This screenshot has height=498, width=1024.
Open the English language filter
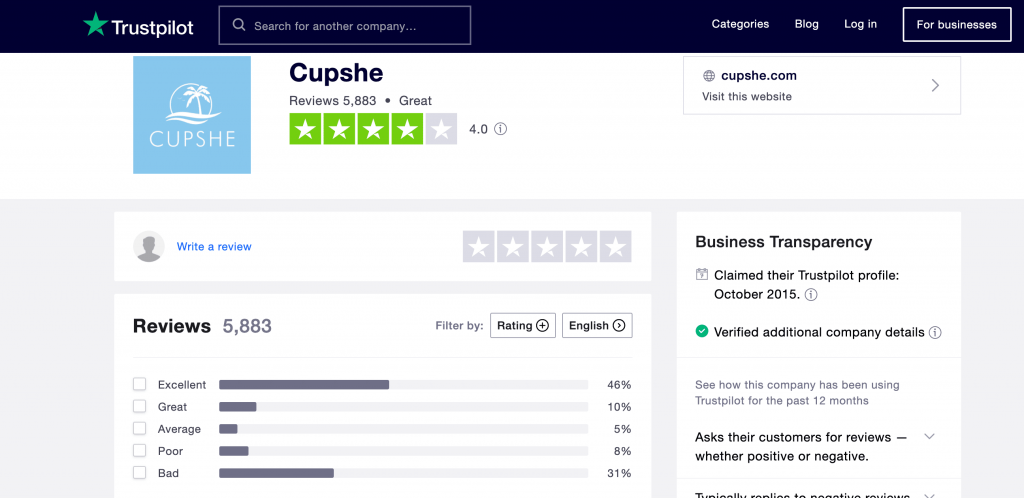pos(597,326)
